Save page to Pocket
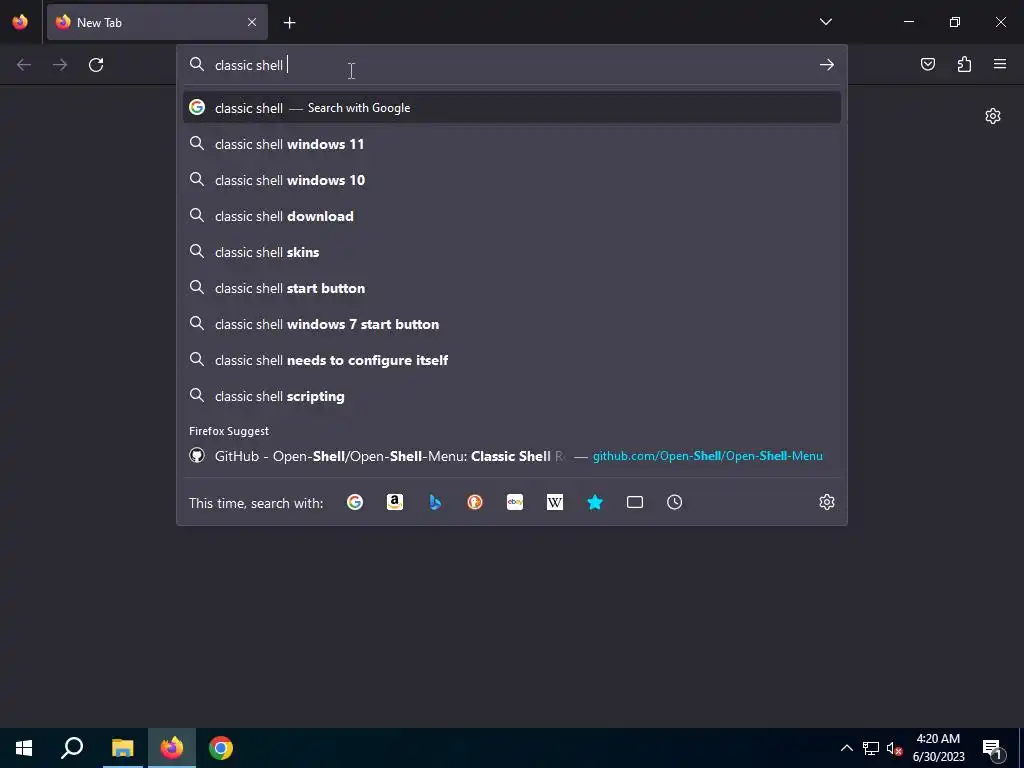The width and height of the screenshot is (1024, 768). [x=927, y=64]
